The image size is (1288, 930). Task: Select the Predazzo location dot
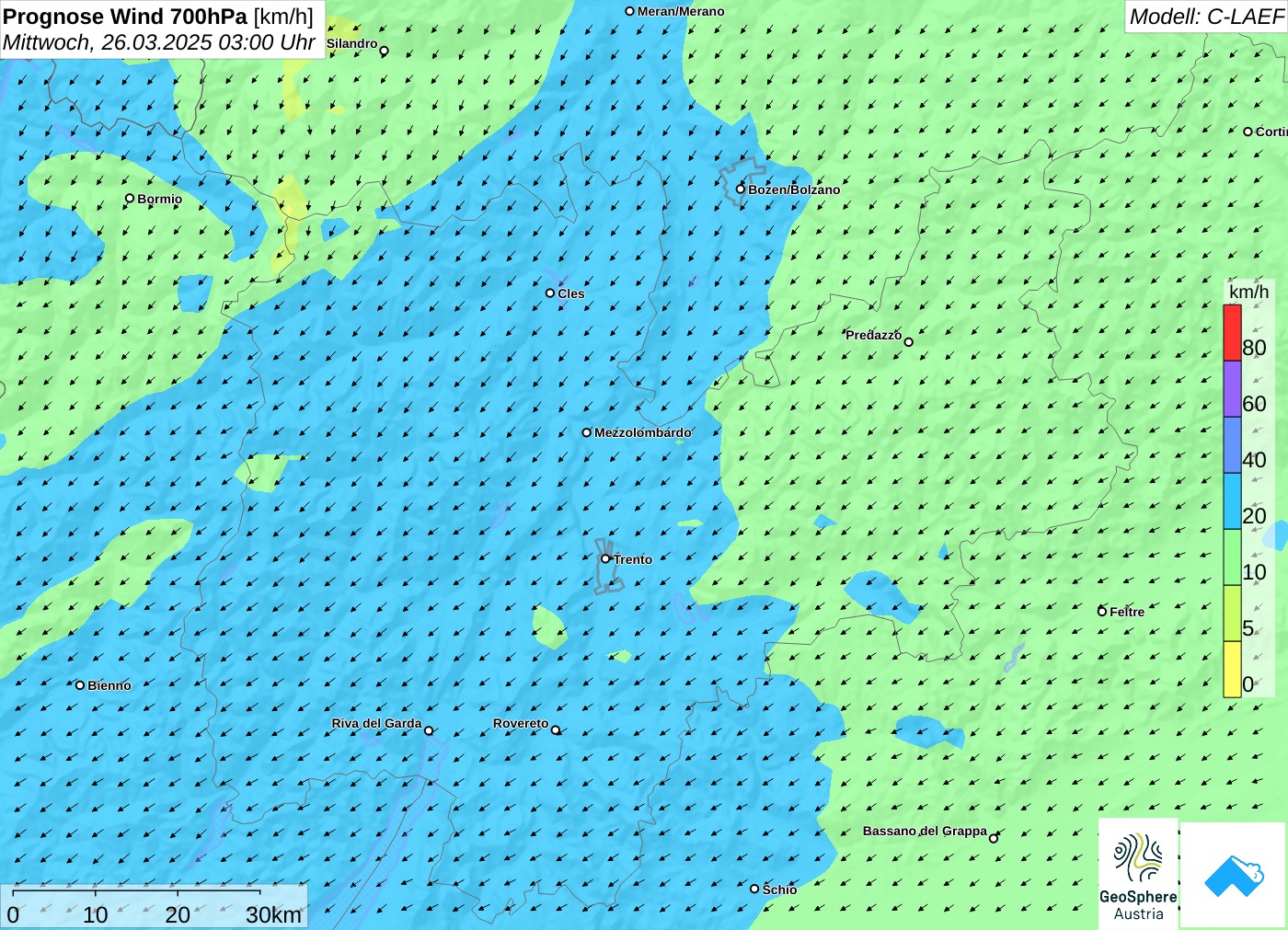[908, 341]
